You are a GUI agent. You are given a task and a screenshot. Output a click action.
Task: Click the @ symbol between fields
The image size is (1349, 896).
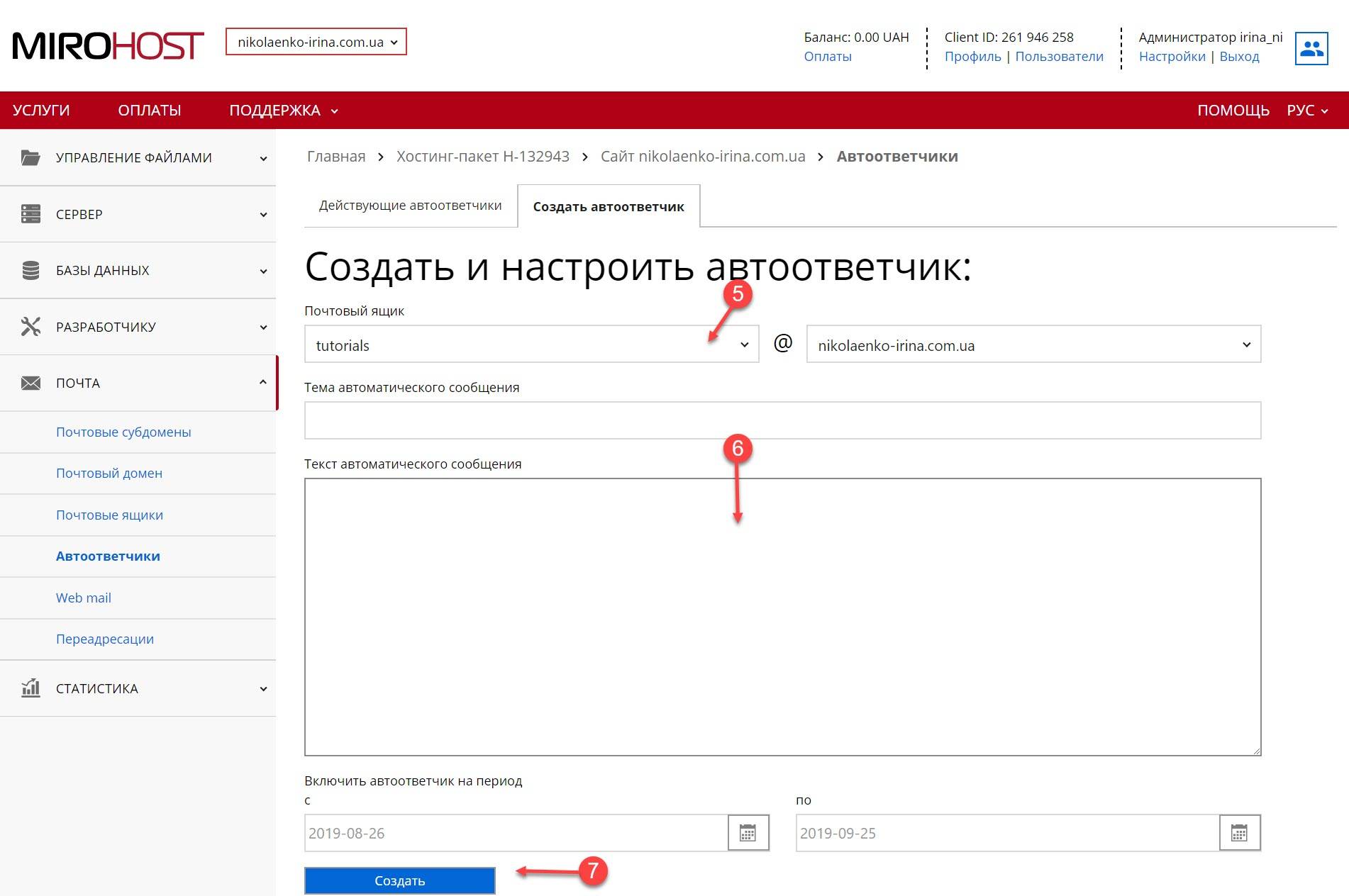click(x=783, y=343)
